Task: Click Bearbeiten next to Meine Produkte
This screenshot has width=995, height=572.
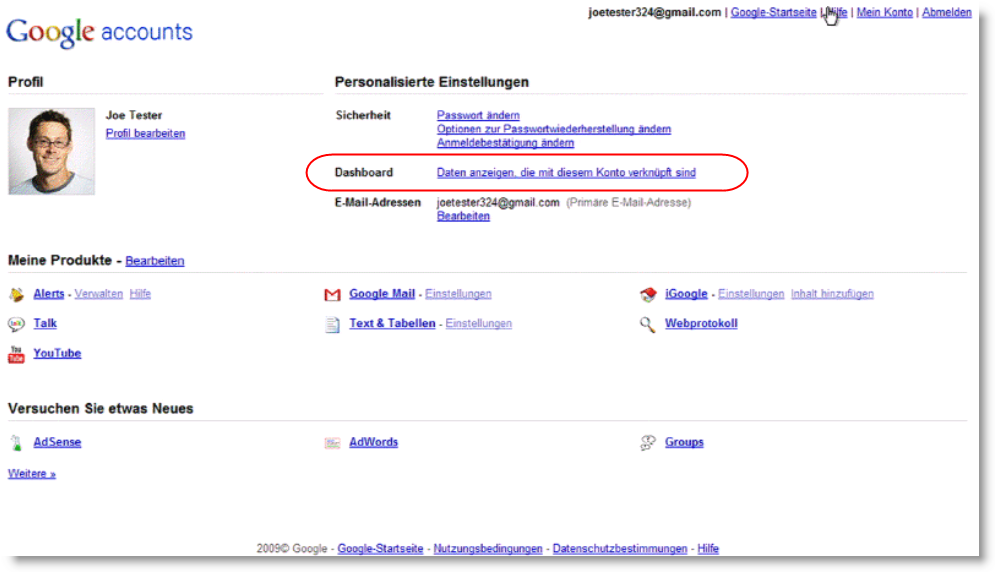Action: click(x=155, y=261)
